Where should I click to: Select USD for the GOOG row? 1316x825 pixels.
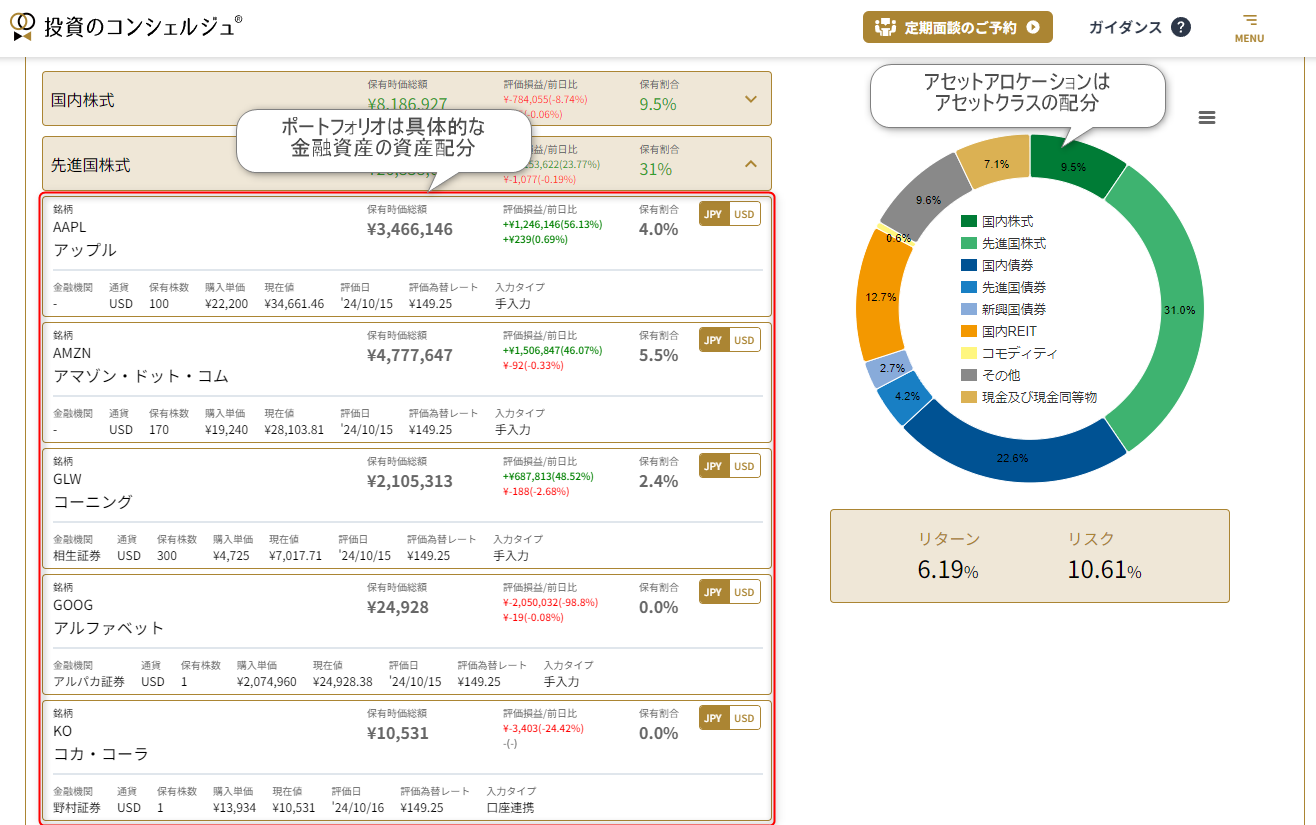745,592
